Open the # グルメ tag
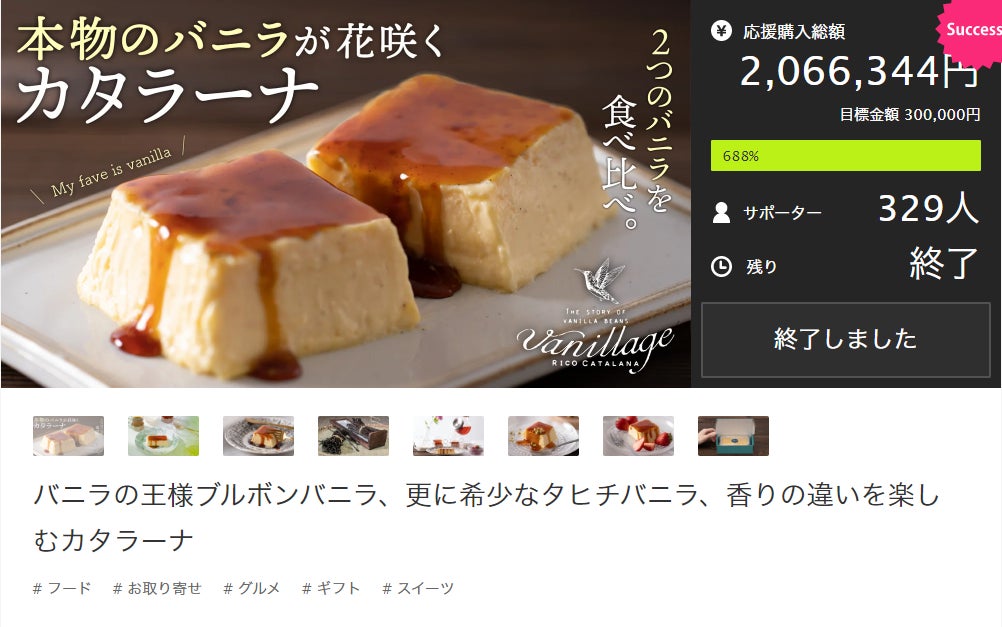This screenshot has width=1002, height=627. [x=252, y=588]
